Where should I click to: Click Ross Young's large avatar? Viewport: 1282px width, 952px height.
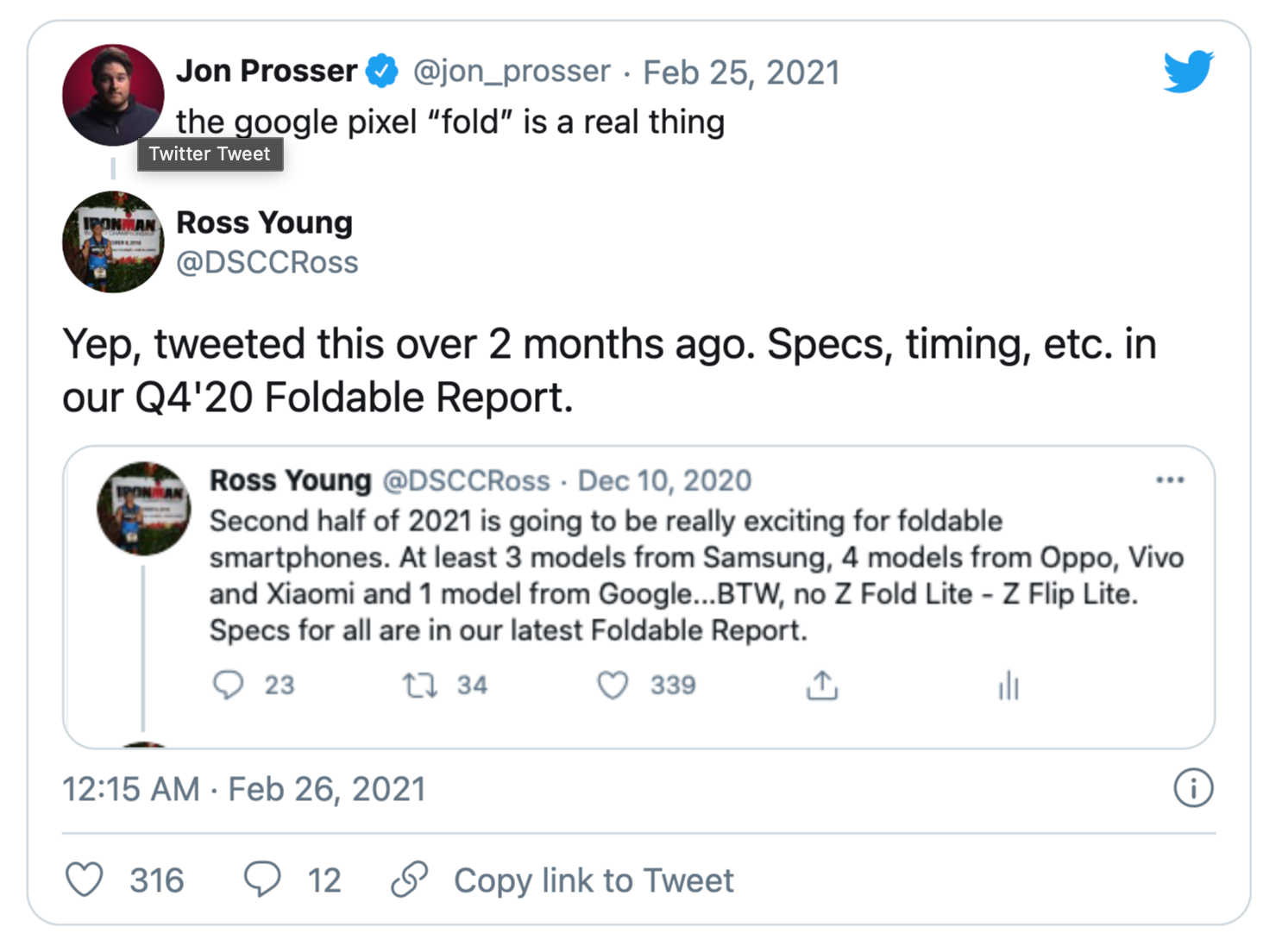pyautogui.click(x=113, y=242)
